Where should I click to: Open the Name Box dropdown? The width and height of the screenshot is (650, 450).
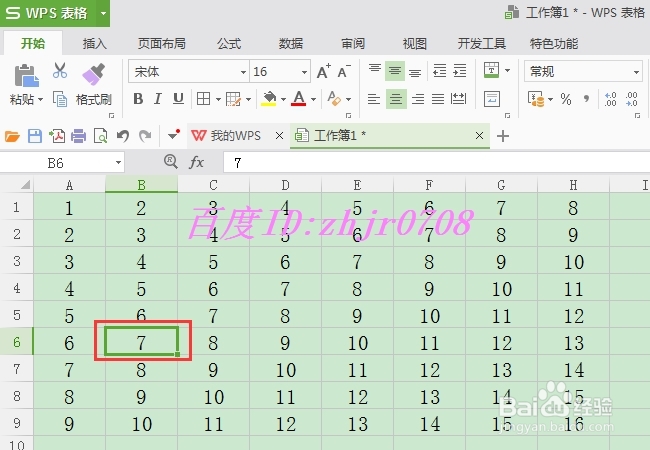click(118, 162)
